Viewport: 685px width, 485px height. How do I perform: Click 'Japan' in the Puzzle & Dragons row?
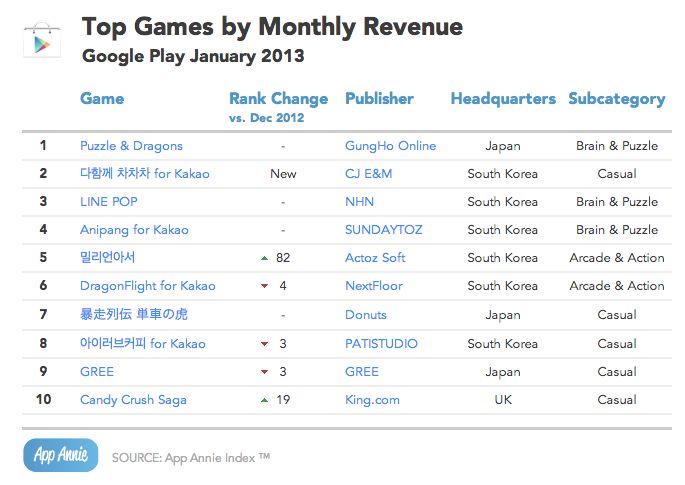coord(503,146)
